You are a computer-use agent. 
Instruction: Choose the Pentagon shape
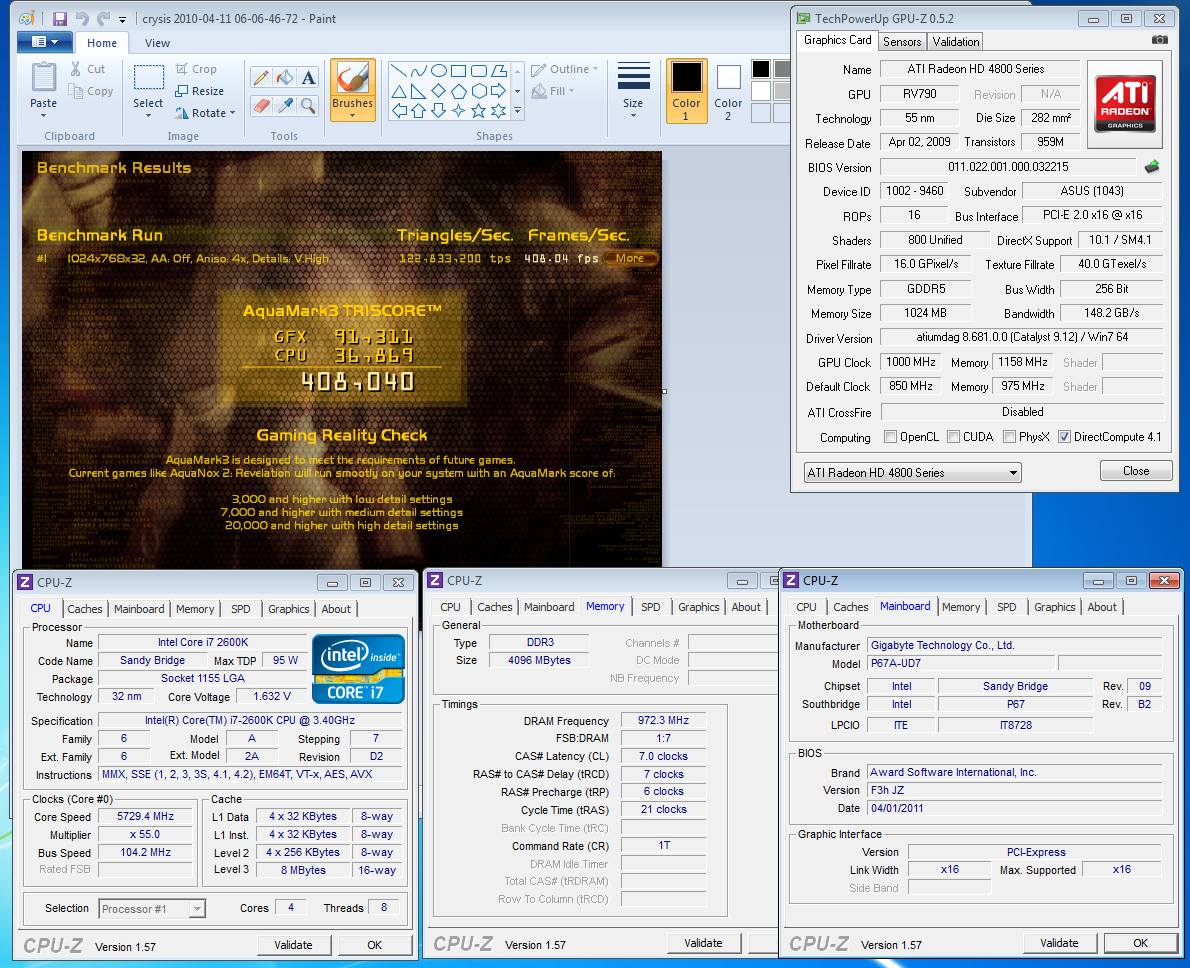(458, 91)
